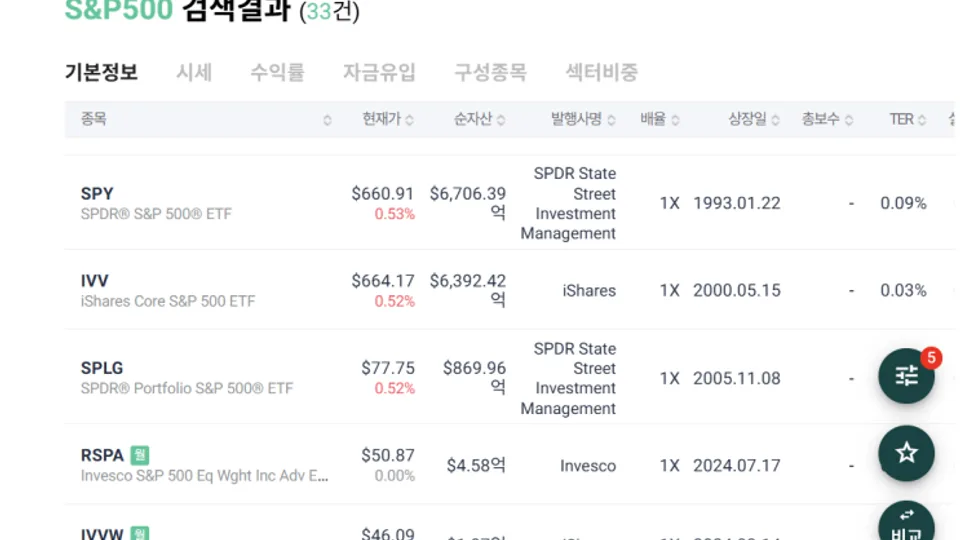Sort by 총보수 column arrows
This screenshot has height=540, width=960.
[x=849, y=120]
